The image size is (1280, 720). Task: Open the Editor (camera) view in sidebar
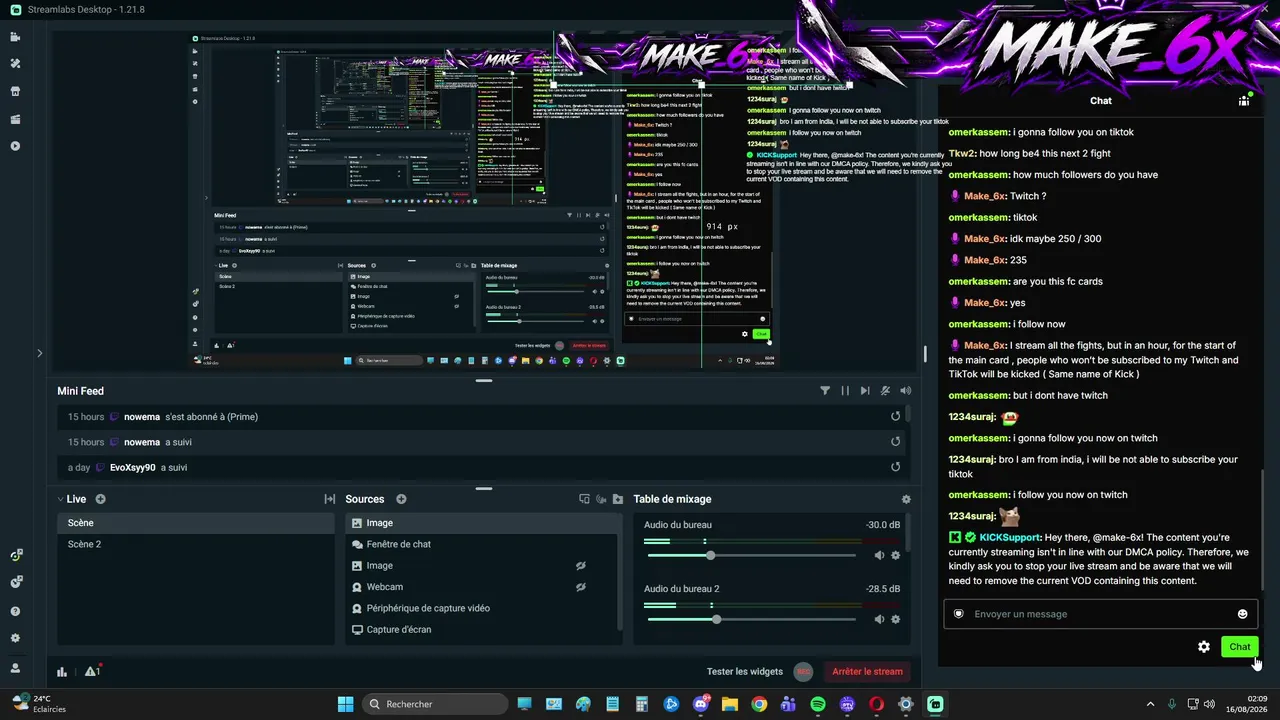click(x=15, y=37)
